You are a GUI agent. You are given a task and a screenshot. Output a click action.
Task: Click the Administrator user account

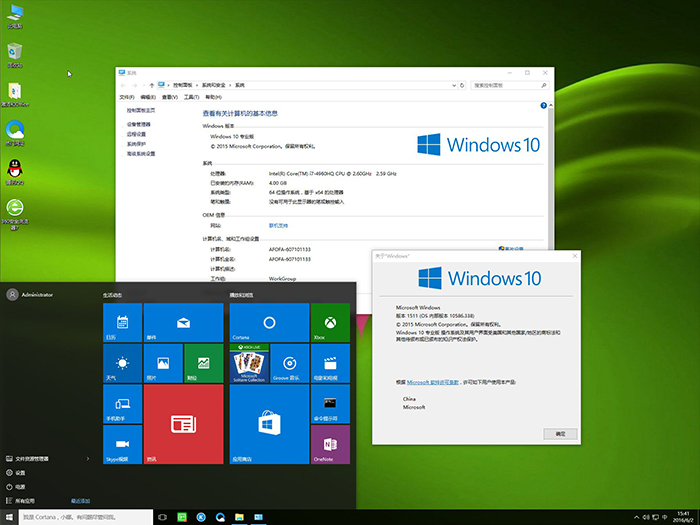(30, 294)
